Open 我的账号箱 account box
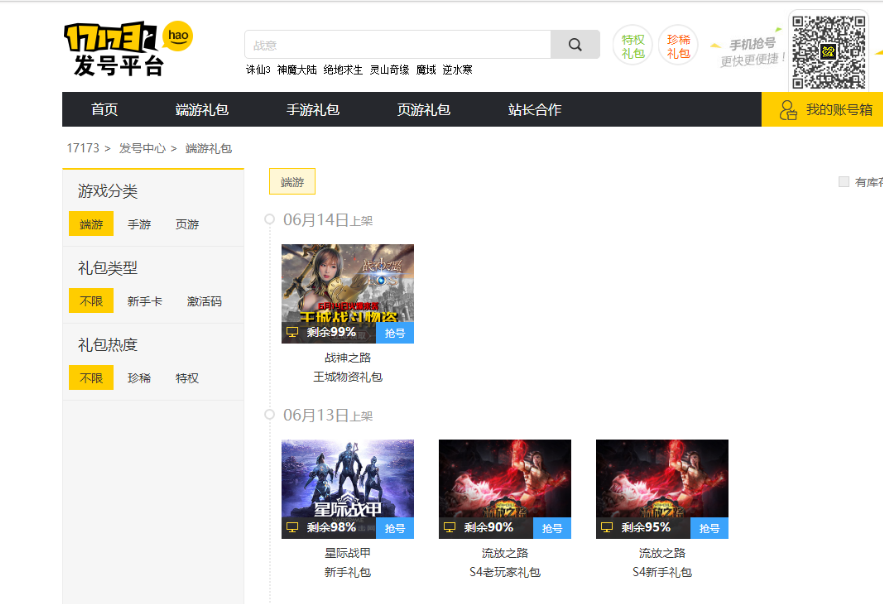 coord(822,110)
